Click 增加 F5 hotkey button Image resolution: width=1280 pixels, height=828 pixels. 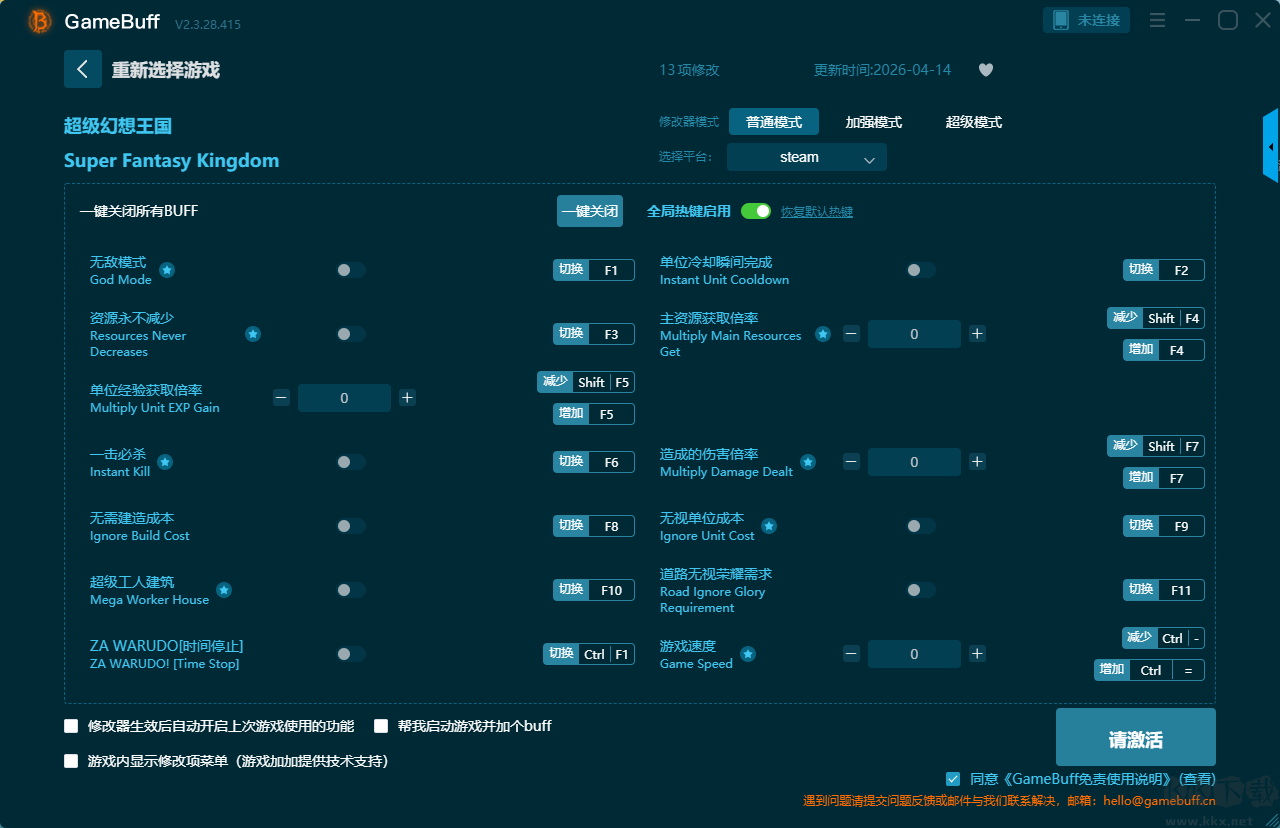[x=594, y=414]
